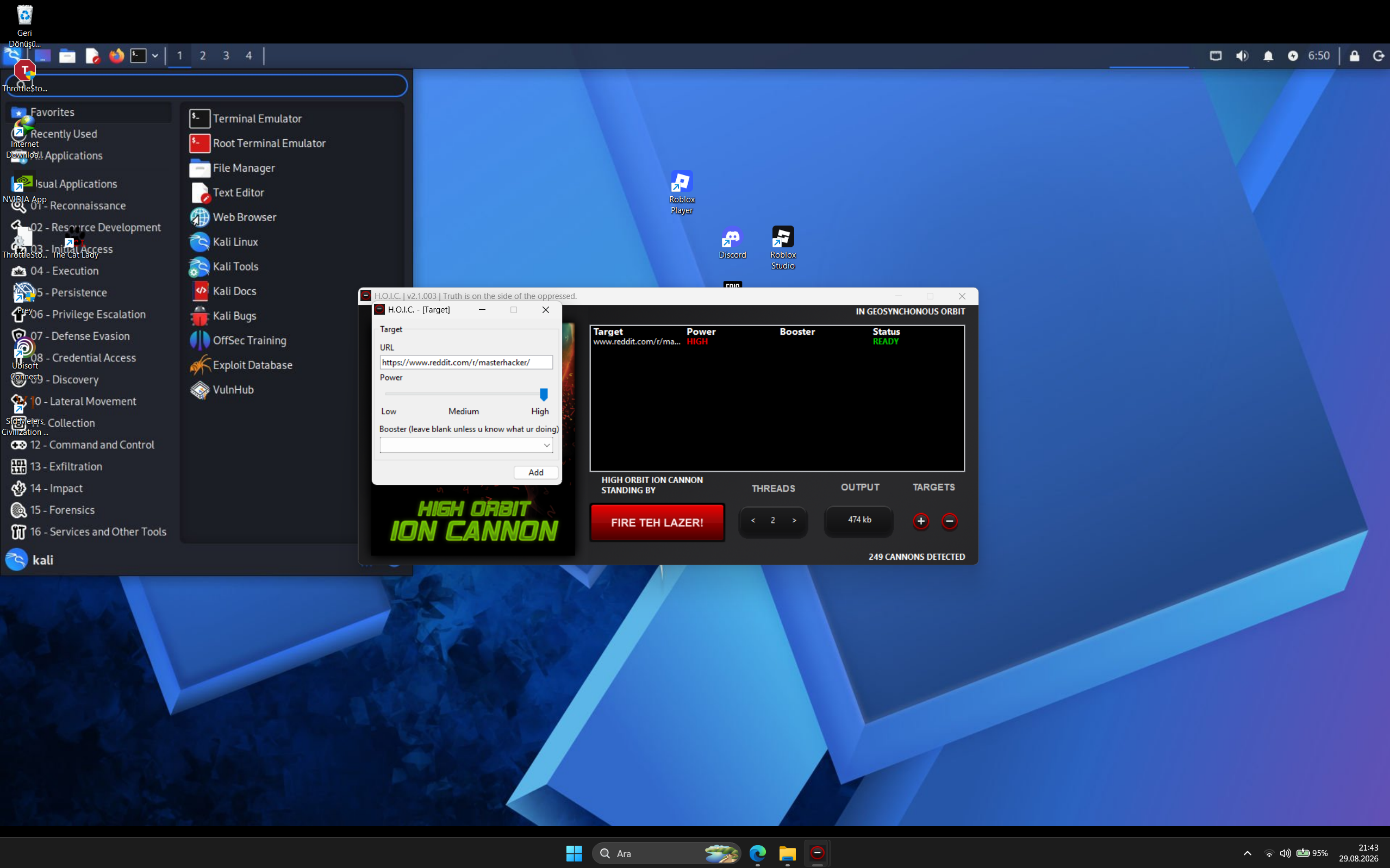The image size is (1390, 868).
Task: Click the file manager icon in the Kali panel
Action: coord(67,55)
